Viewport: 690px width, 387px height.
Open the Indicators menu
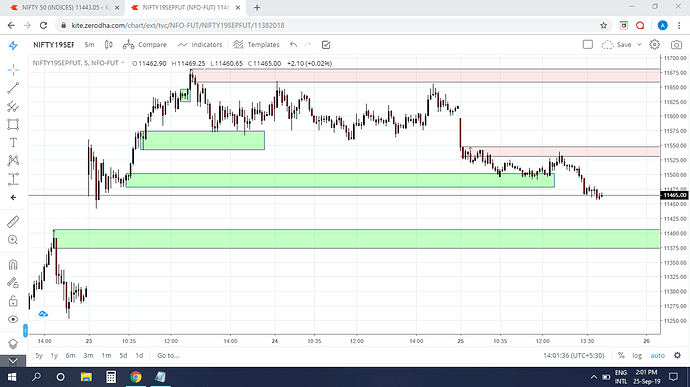click(200, 44)
